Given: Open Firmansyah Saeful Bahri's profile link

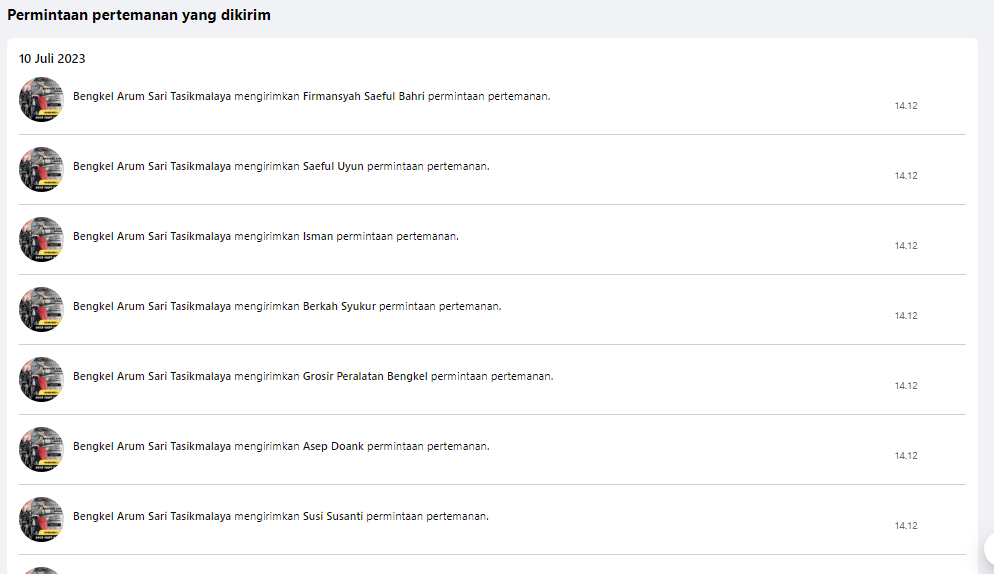Looking at the screenshot, I should click(363, 96).
